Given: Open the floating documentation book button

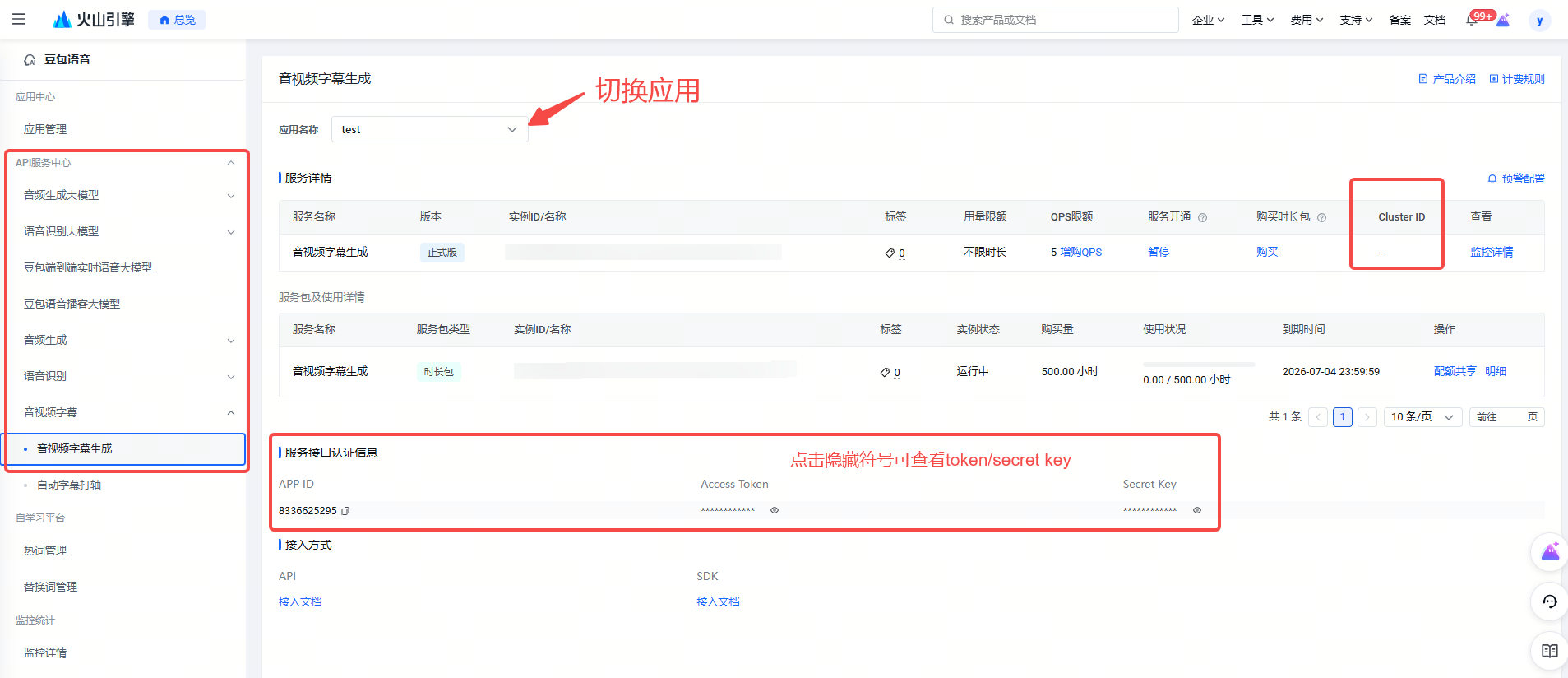Looking at the screenshot, I should (x=1549, y=651).
